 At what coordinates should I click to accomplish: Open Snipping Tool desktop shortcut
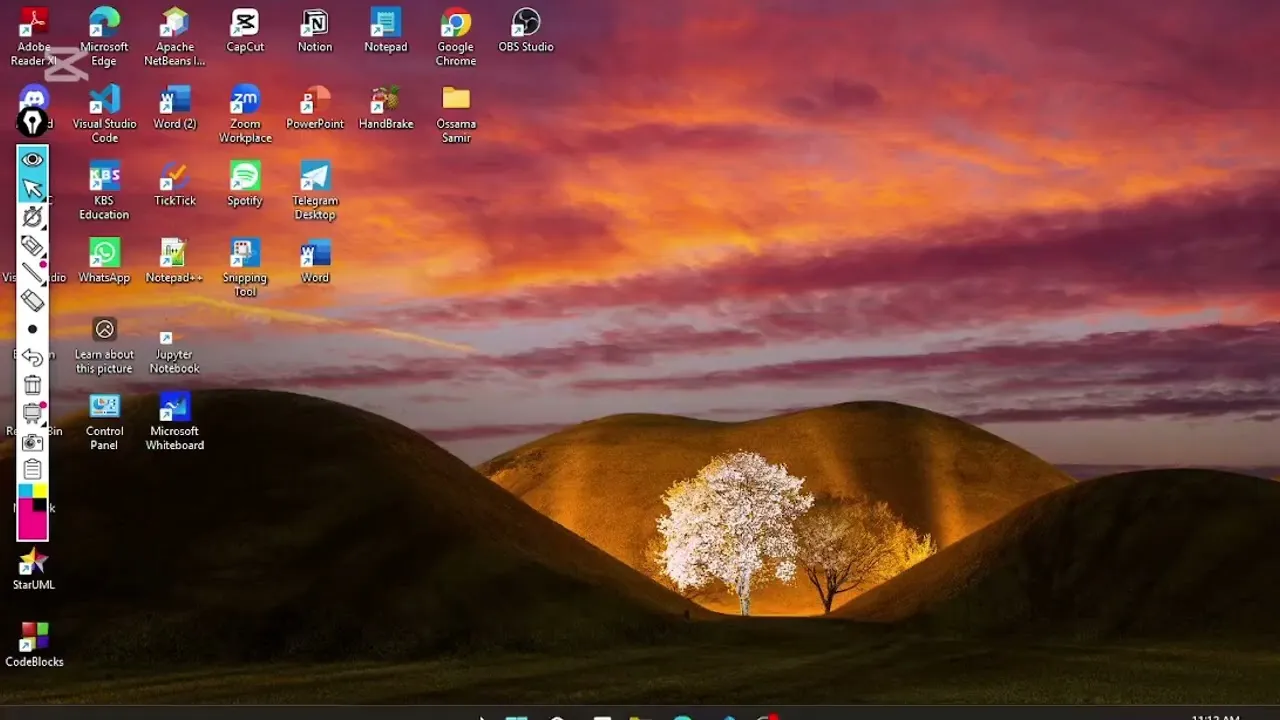[x=245, y=268]
